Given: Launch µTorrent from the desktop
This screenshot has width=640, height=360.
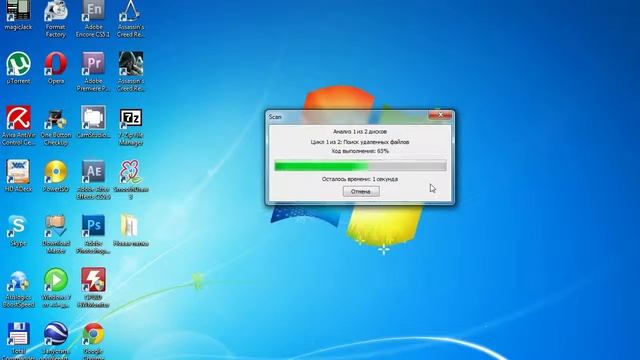Looking at the screenshot, I should click(x=18, y=68).
